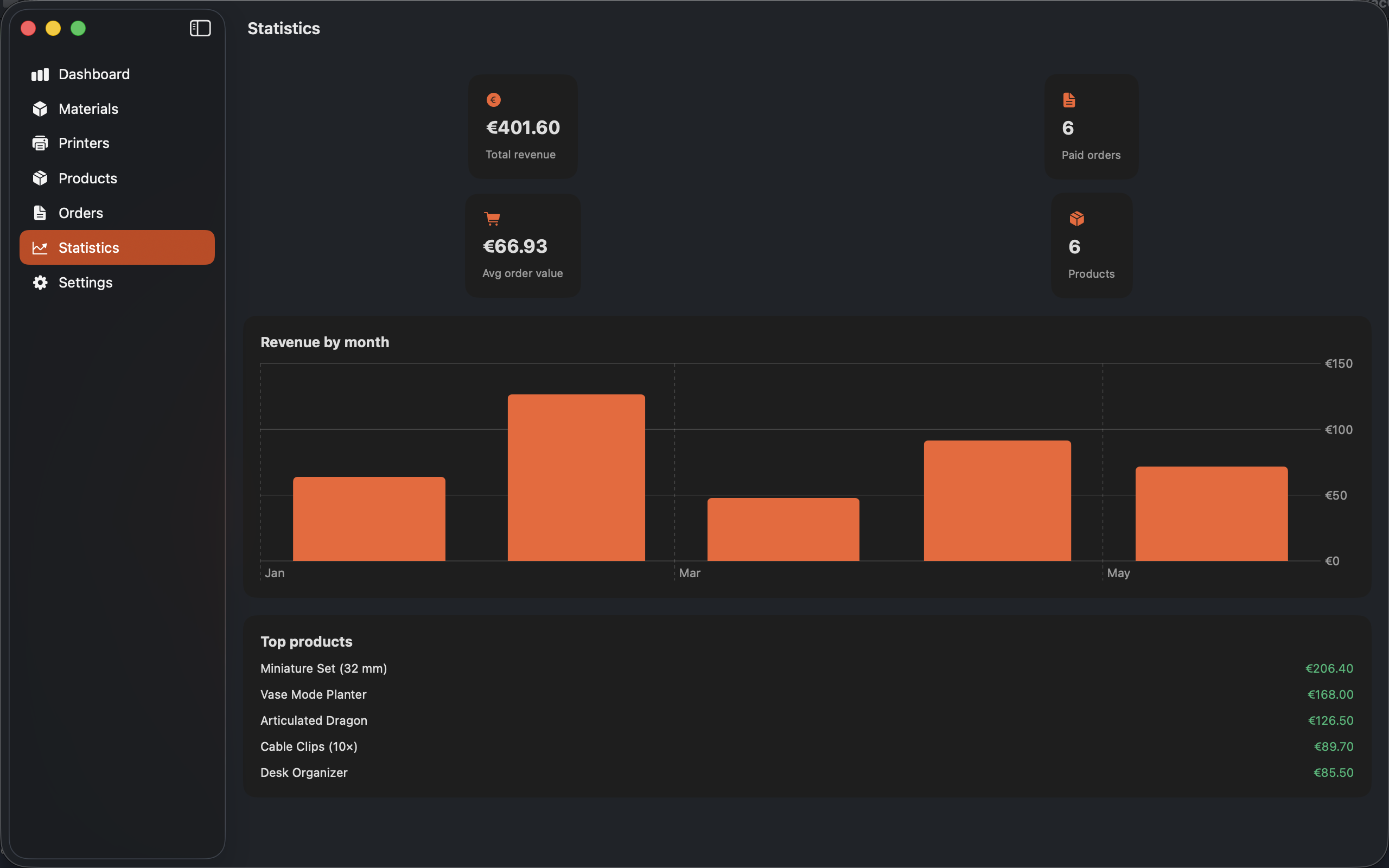The image size is (1389, 868).
Task: Click the Statistics page title
Action: tap(284, 29)
